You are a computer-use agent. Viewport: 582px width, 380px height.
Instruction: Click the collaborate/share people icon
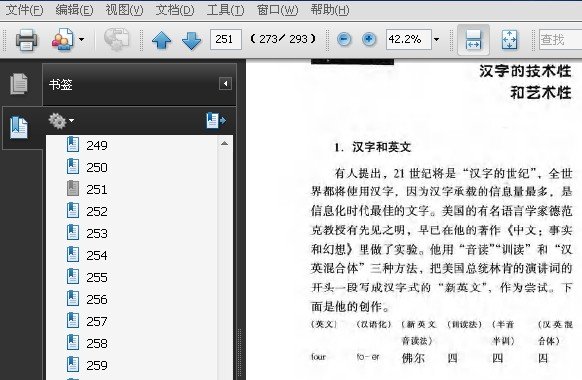click(62, 39)
